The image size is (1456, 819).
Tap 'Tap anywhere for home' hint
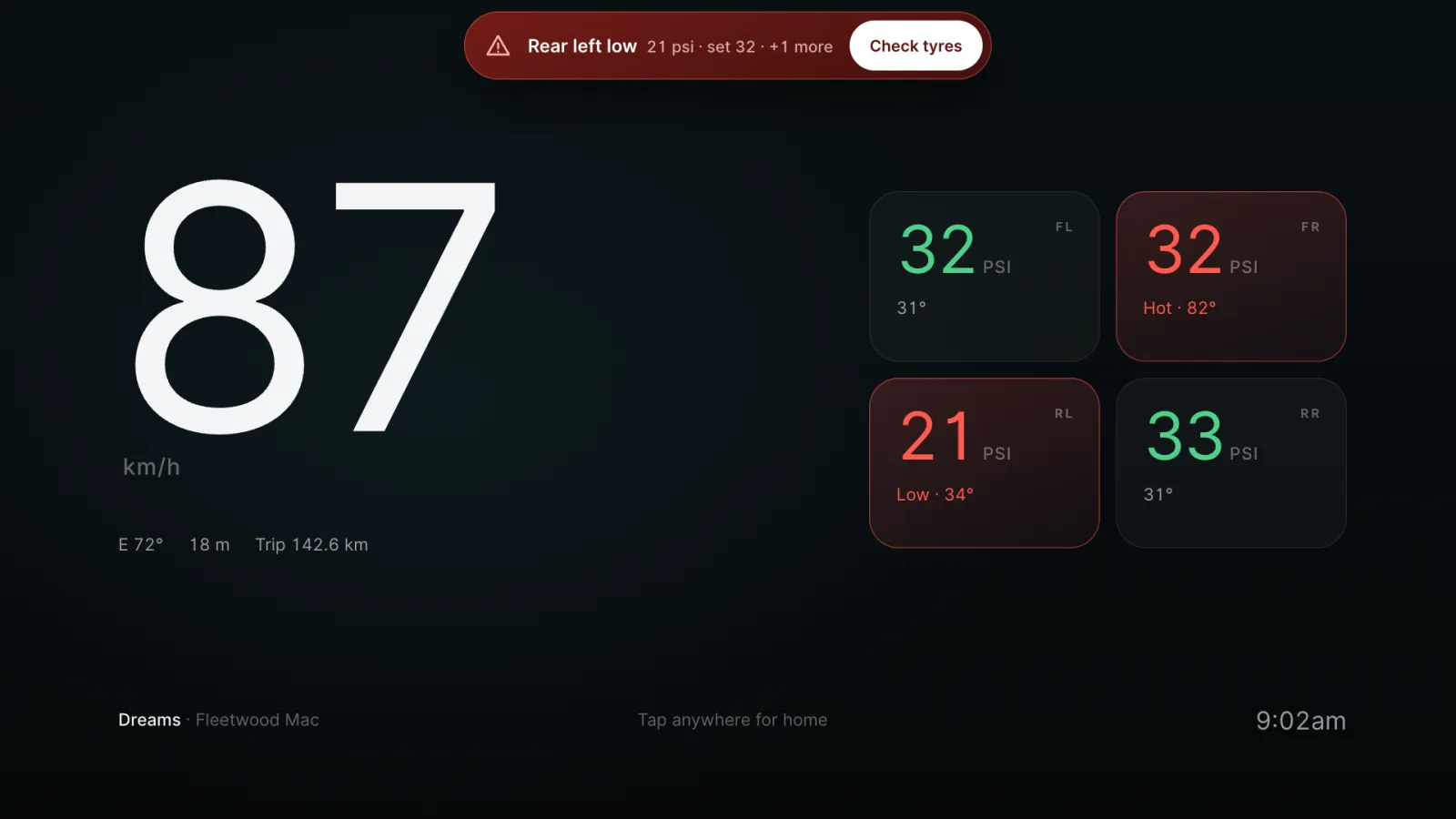coord(733,720)
